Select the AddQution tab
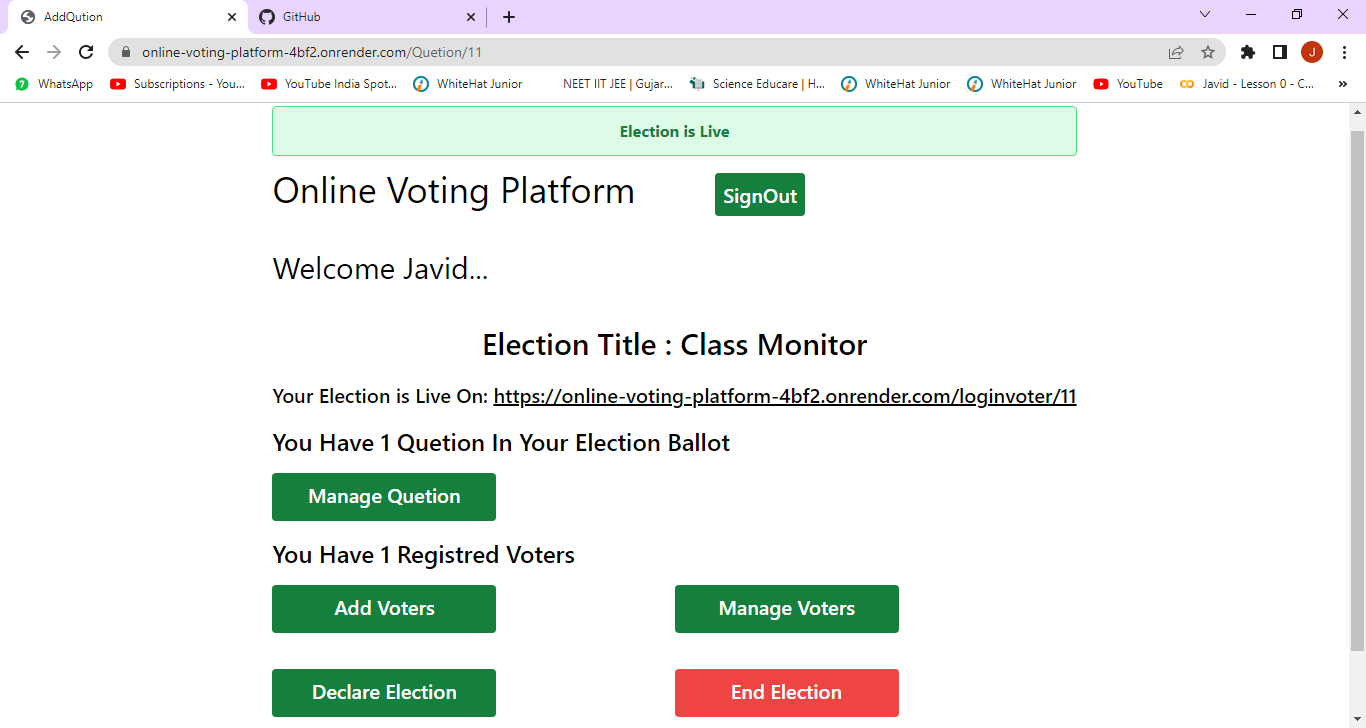Screen dimensions: 1366x728 coord(110,17)
